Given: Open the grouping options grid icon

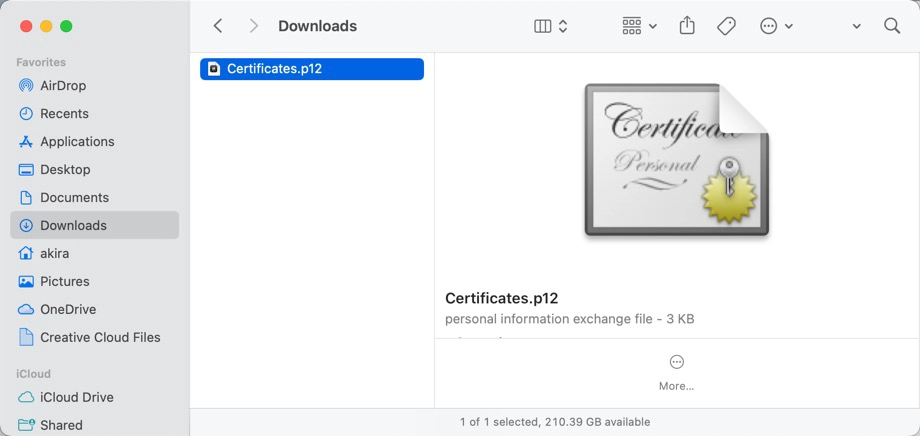Looking at the screenshot, I should 632,26.
